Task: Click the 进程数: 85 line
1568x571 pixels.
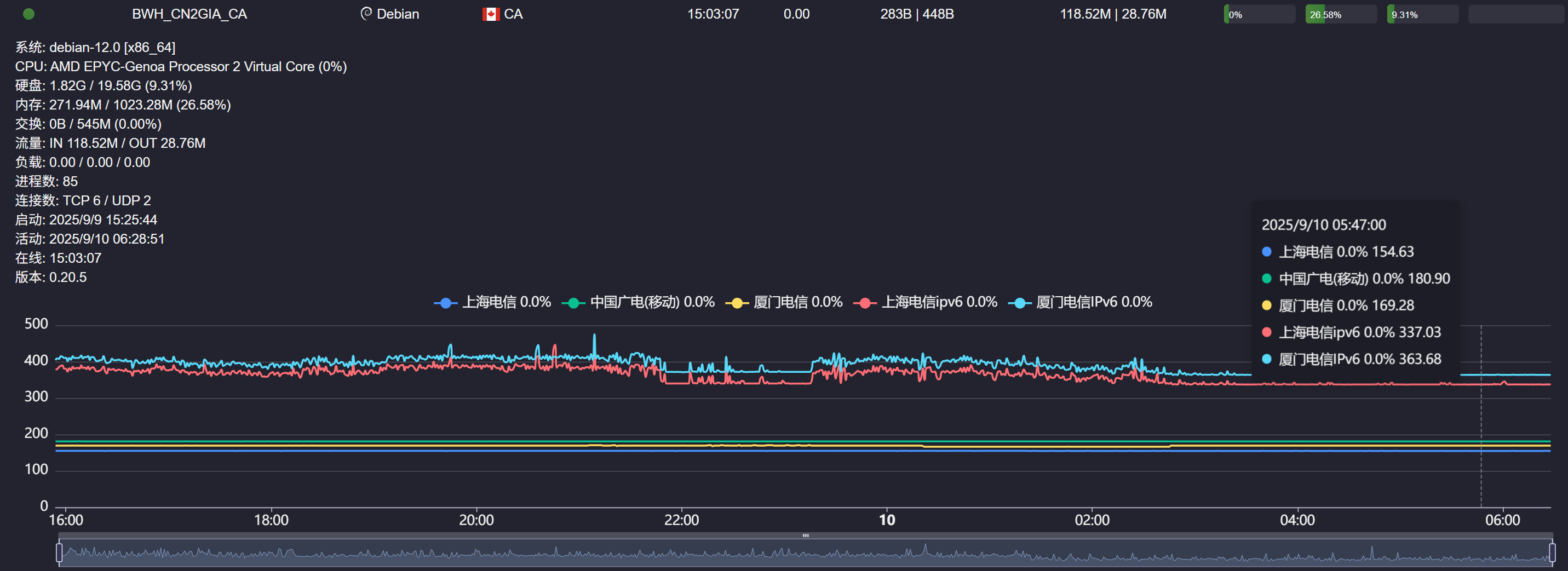Action: pos(46,181)
